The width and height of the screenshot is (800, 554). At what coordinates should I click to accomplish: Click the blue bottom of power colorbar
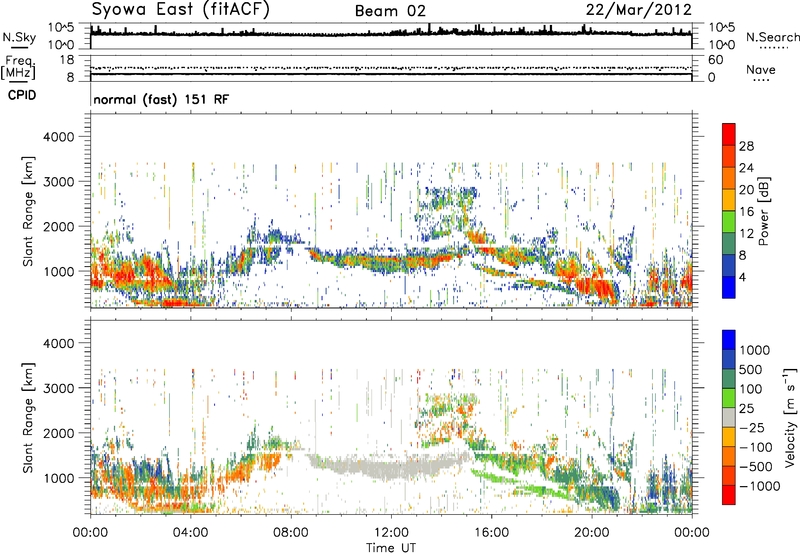[729, 287]
